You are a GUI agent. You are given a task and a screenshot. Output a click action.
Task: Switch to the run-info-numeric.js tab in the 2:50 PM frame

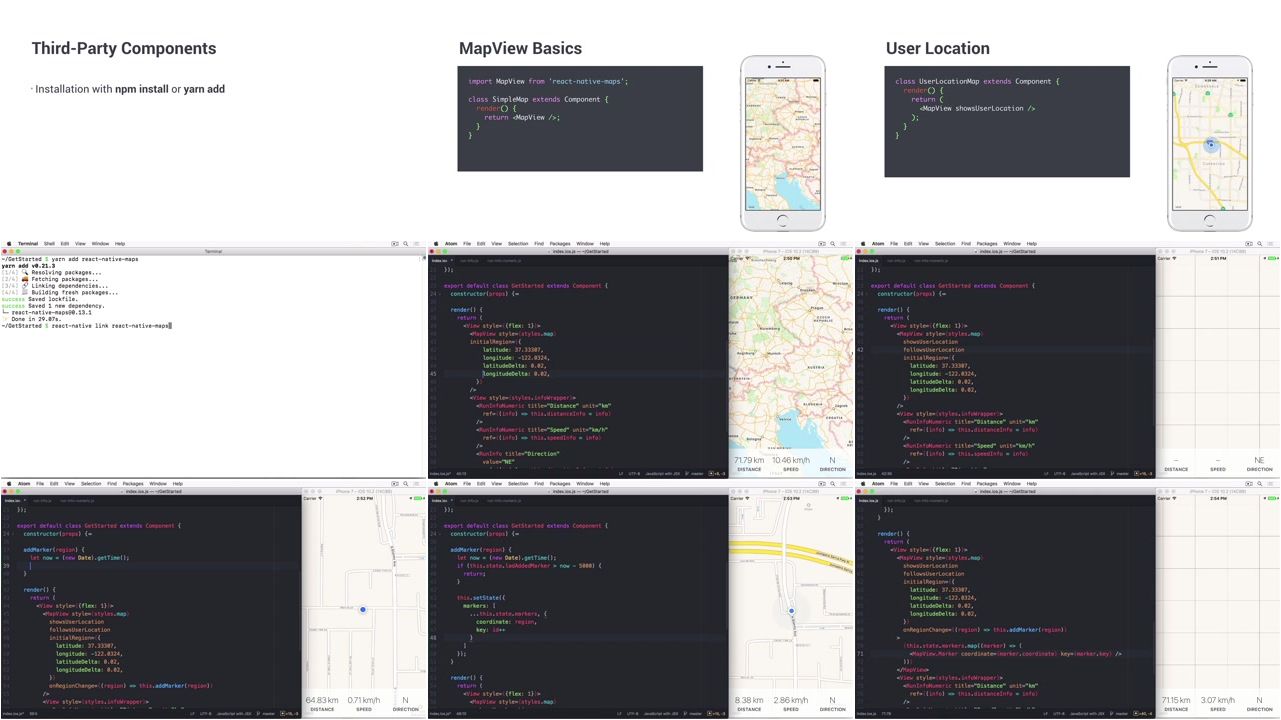click(504, 261)
